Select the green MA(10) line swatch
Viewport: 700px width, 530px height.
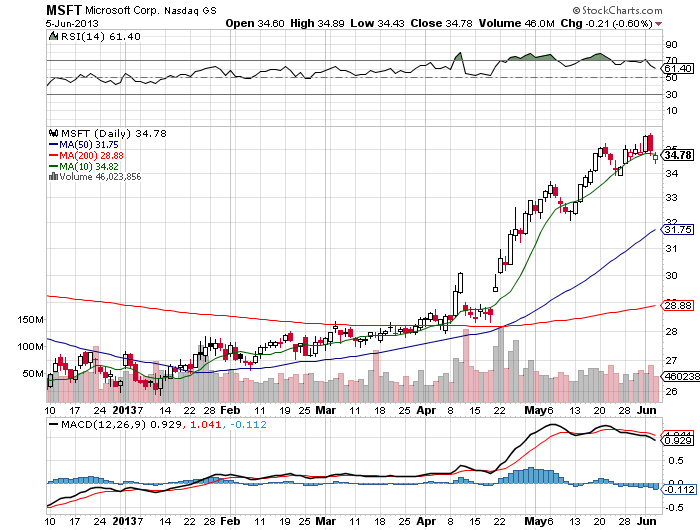coord(53,166)
